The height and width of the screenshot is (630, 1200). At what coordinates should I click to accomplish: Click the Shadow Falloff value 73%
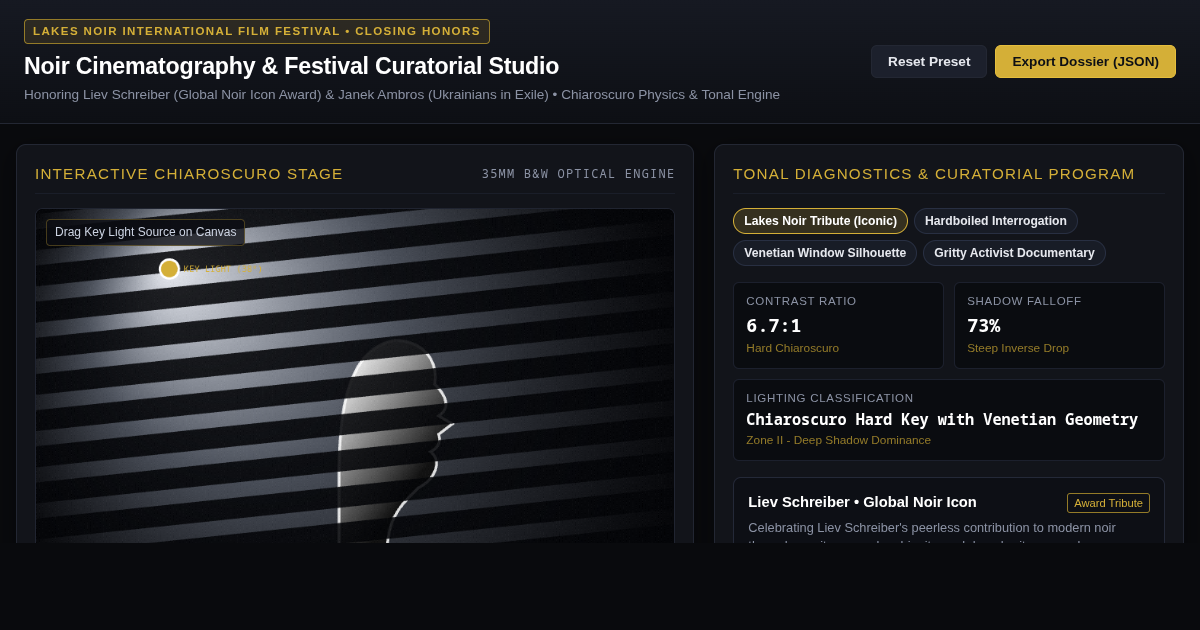[983, 325]
